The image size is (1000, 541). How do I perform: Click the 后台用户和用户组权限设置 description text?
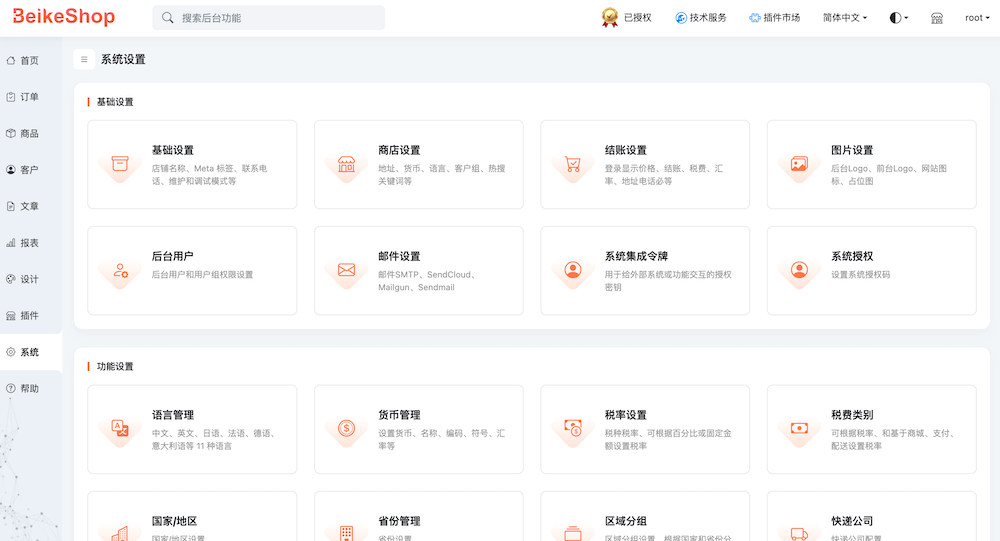[202, 275]
